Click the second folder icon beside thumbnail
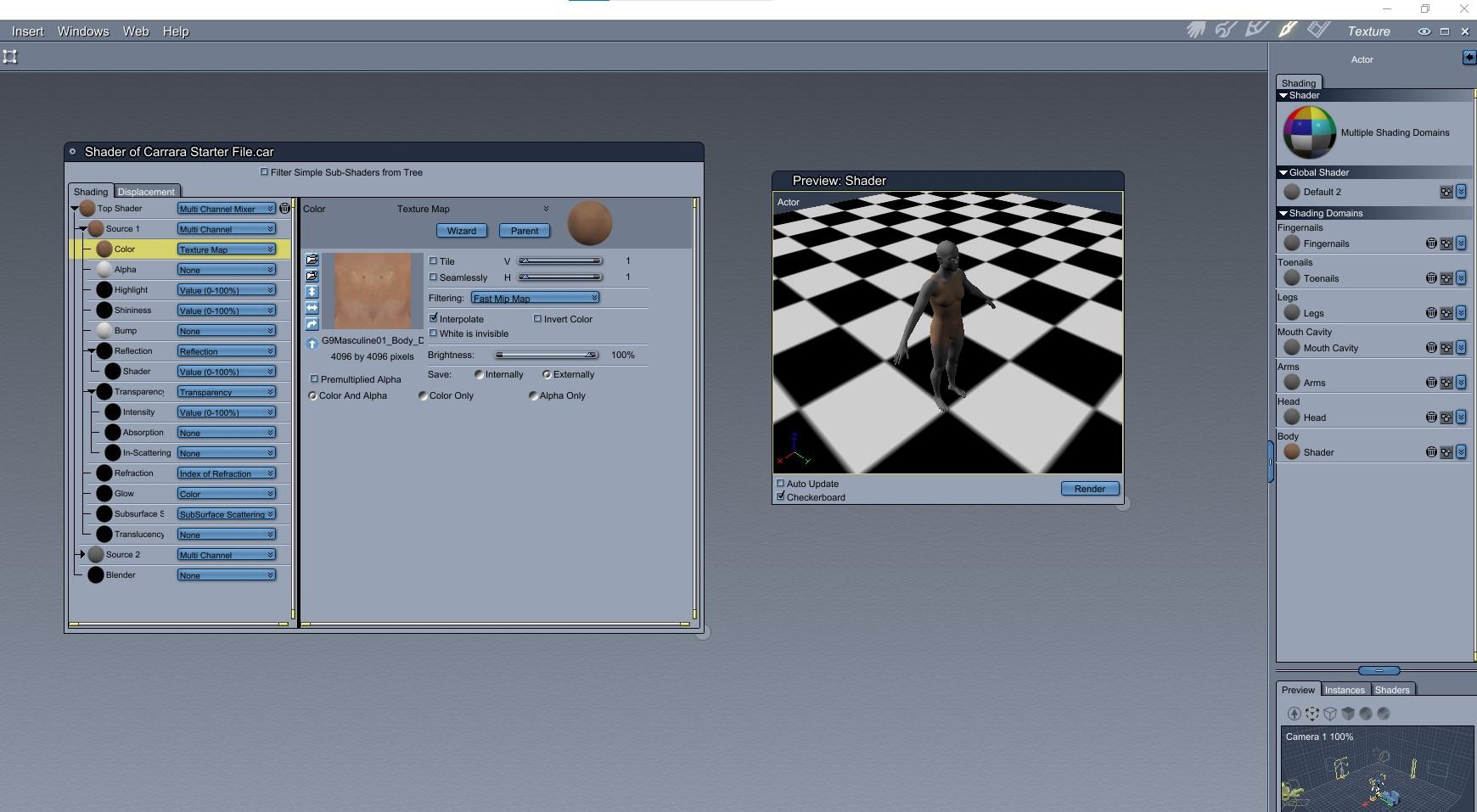Image resolution: width=1477 pixels, height=812 pixels. pos(312,276)
